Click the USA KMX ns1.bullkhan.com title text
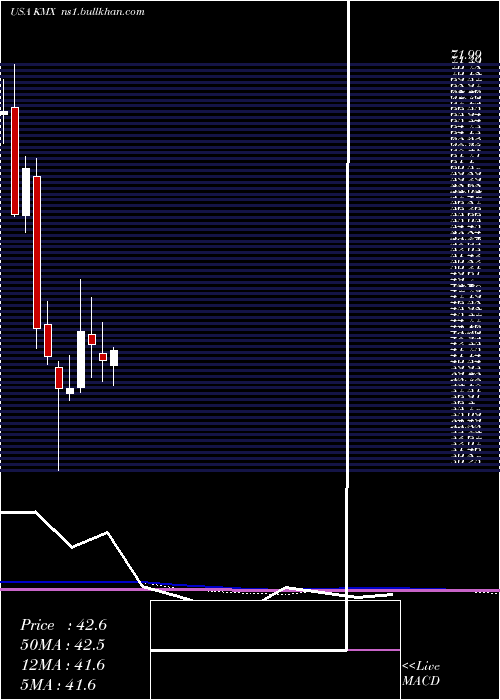 tap(78, 12)
